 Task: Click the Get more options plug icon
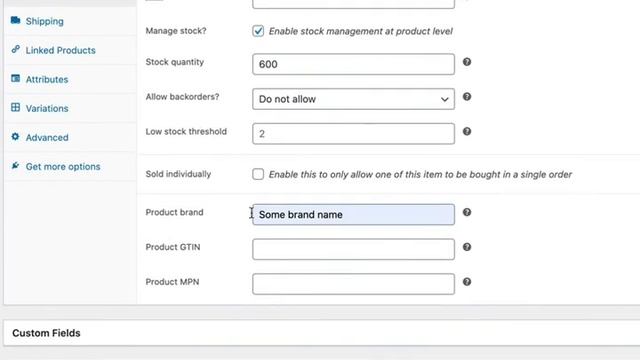(16, 166)
